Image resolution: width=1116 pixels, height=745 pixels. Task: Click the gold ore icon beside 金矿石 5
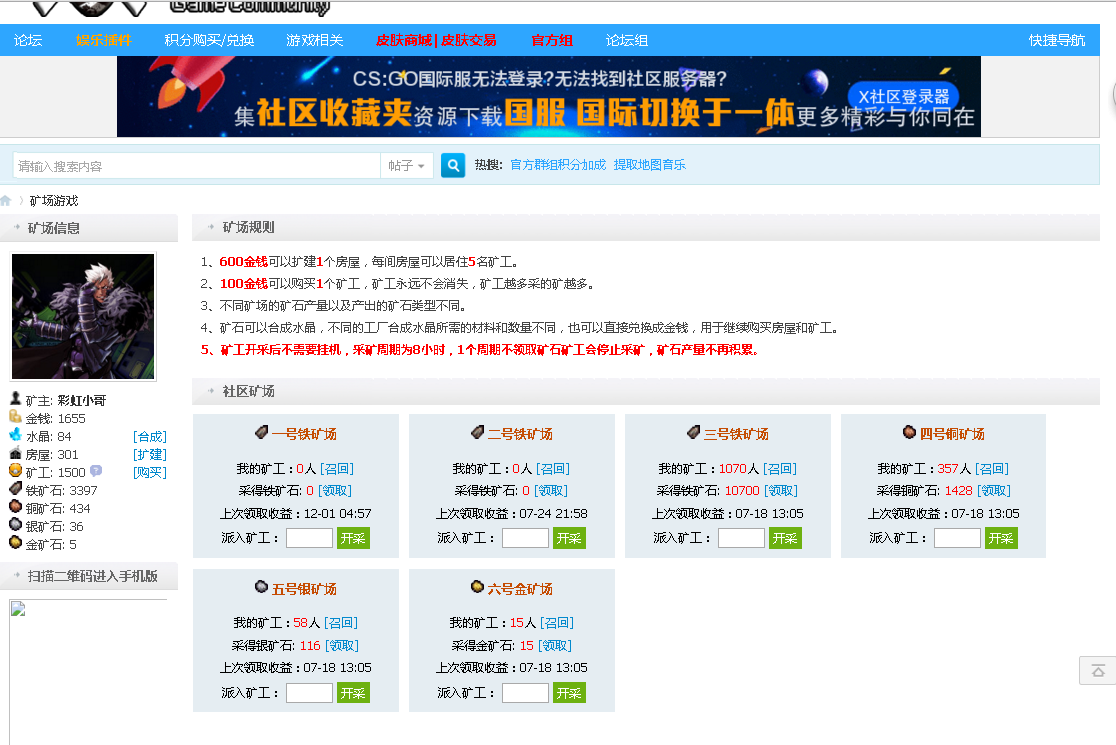pyautogui.click(x=15, y=540)
